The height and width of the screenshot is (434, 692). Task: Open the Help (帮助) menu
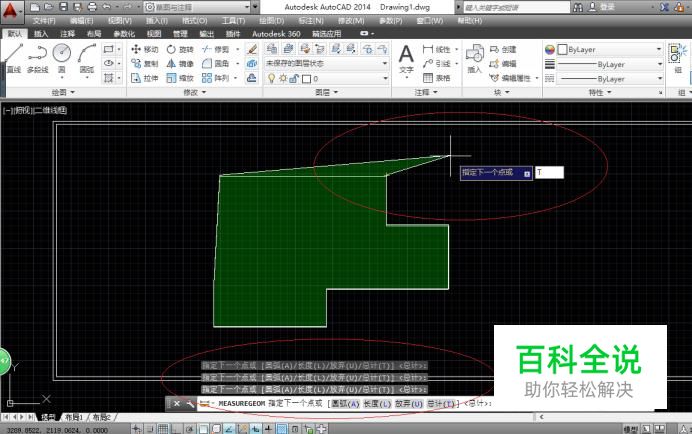click(x=470, y=21)
